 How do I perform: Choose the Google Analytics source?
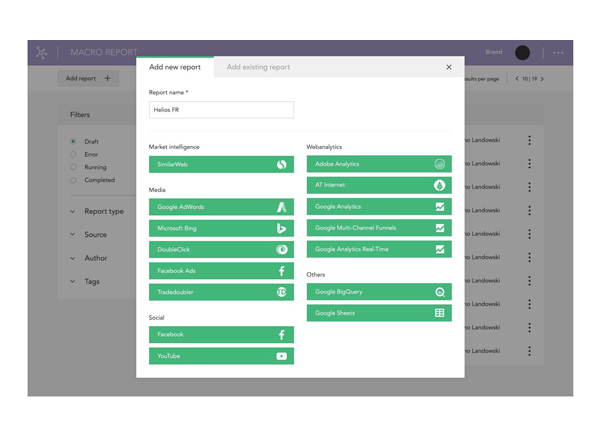coord(379,207)
